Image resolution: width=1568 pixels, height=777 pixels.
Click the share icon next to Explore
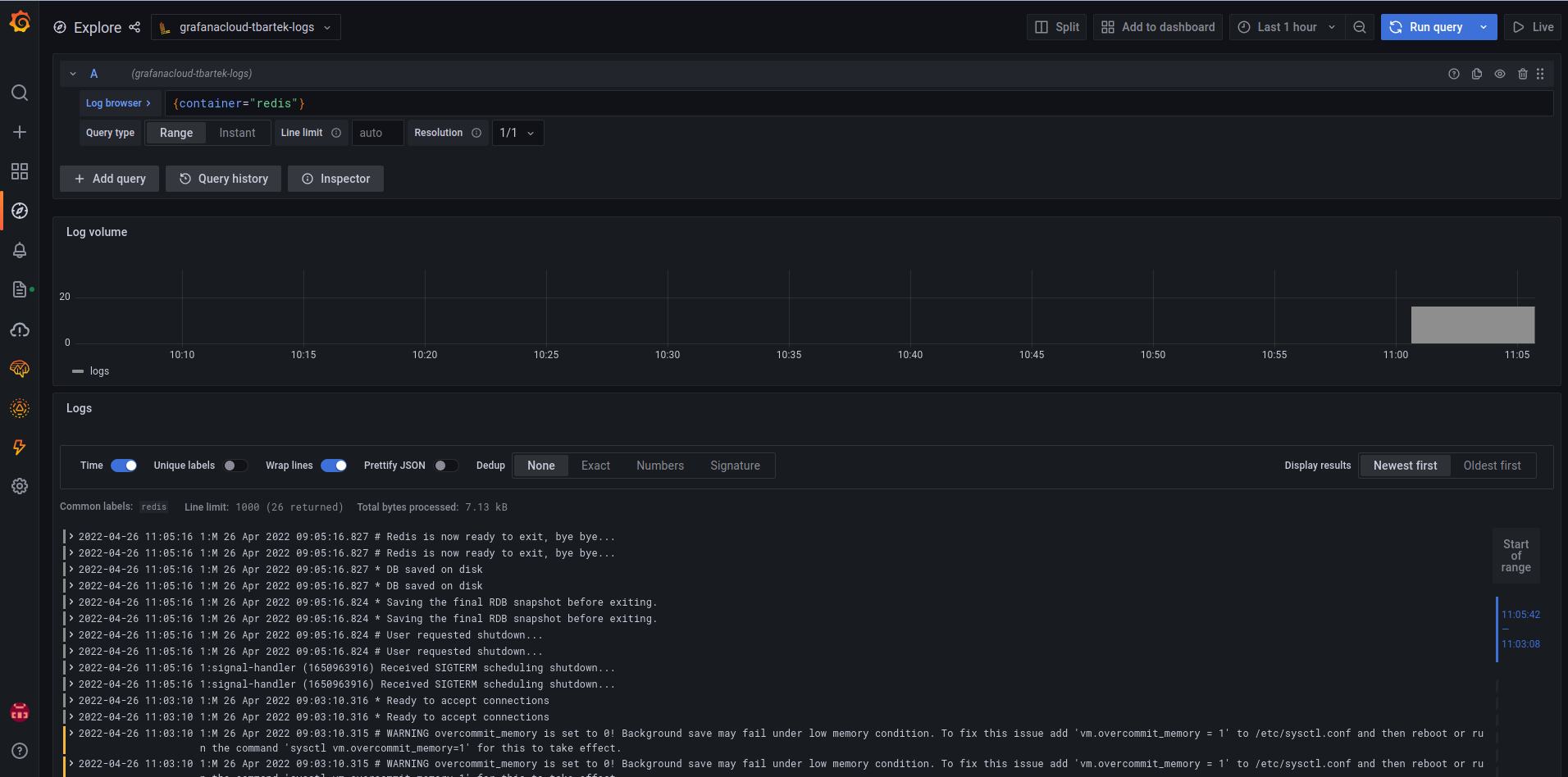click(134, 27)
